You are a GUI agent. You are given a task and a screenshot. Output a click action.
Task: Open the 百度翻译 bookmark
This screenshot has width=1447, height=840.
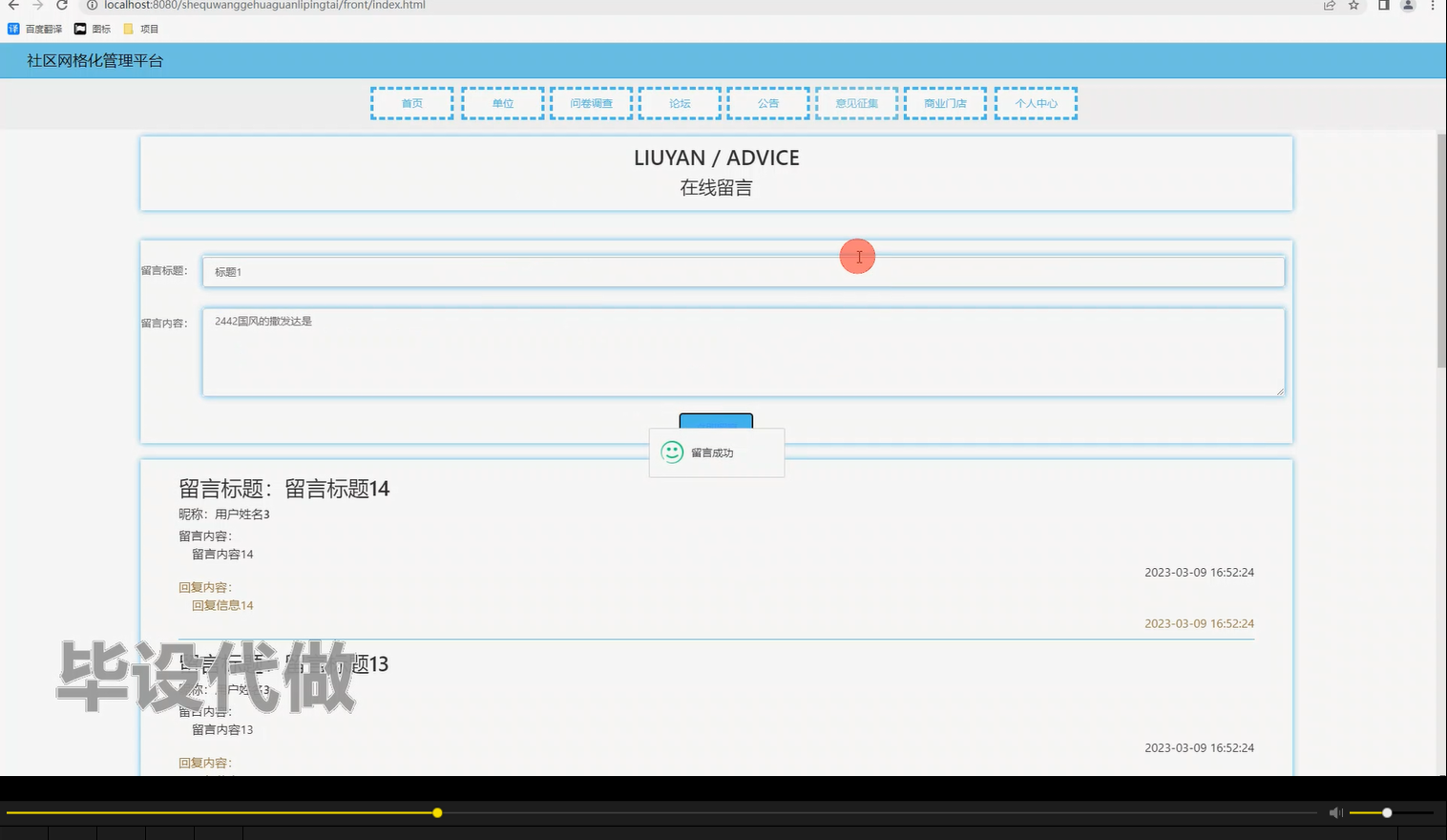(35, 29)
